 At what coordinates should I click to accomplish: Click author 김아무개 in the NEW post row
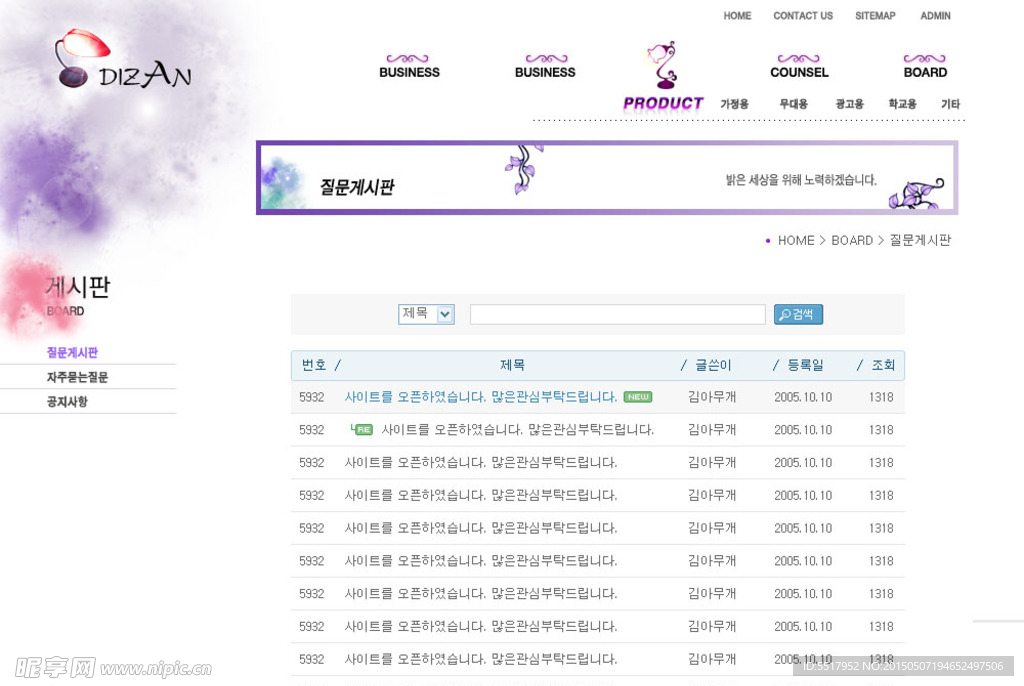[712, 397]
